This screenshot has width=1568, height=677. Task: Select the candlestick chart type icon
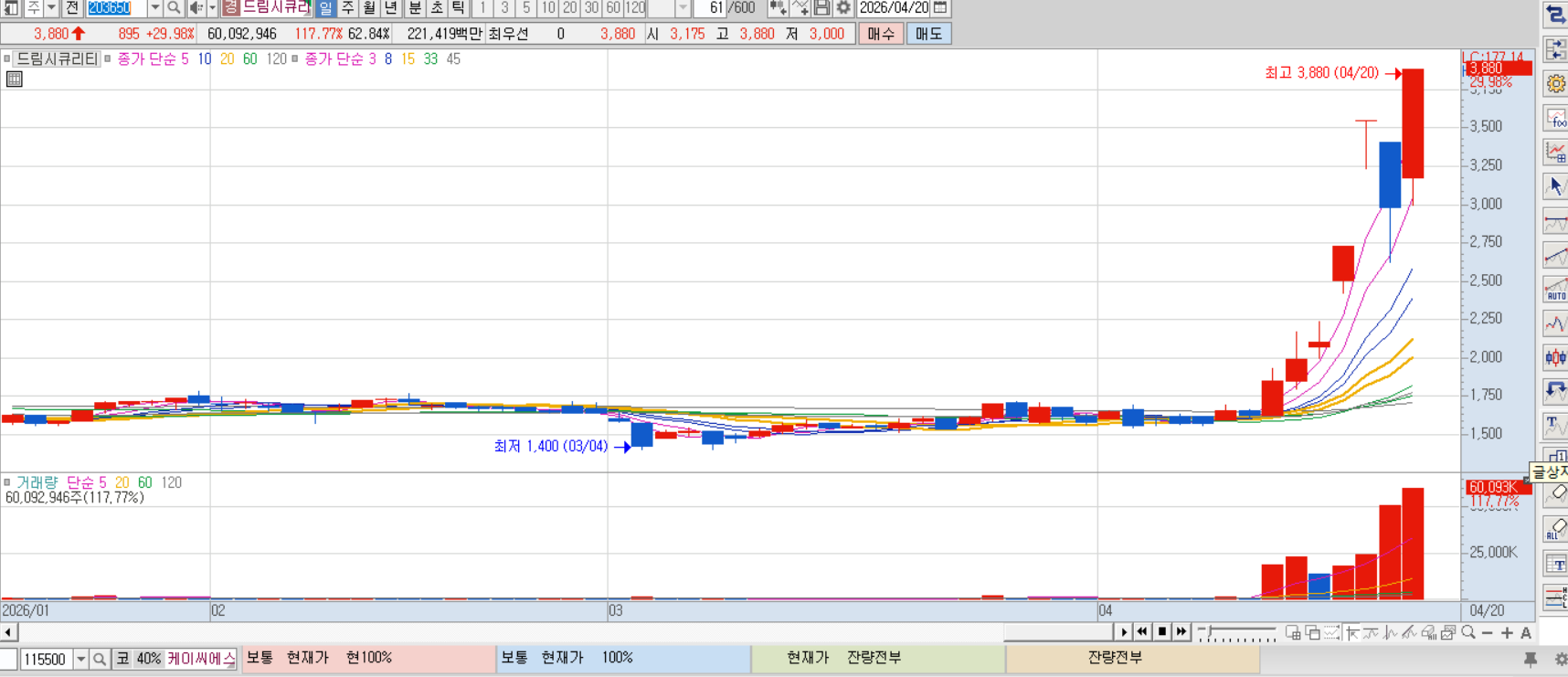tap(1555, 357)
